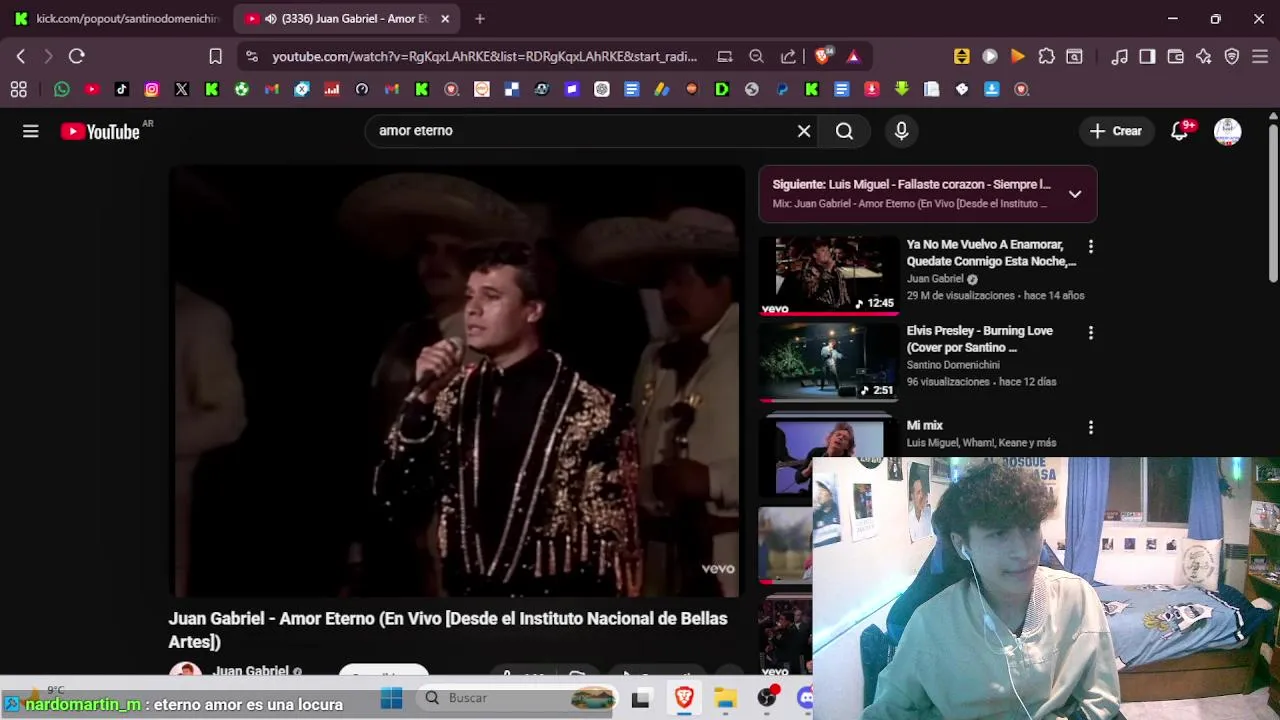Open the Crear menu

coord(1116,131)
